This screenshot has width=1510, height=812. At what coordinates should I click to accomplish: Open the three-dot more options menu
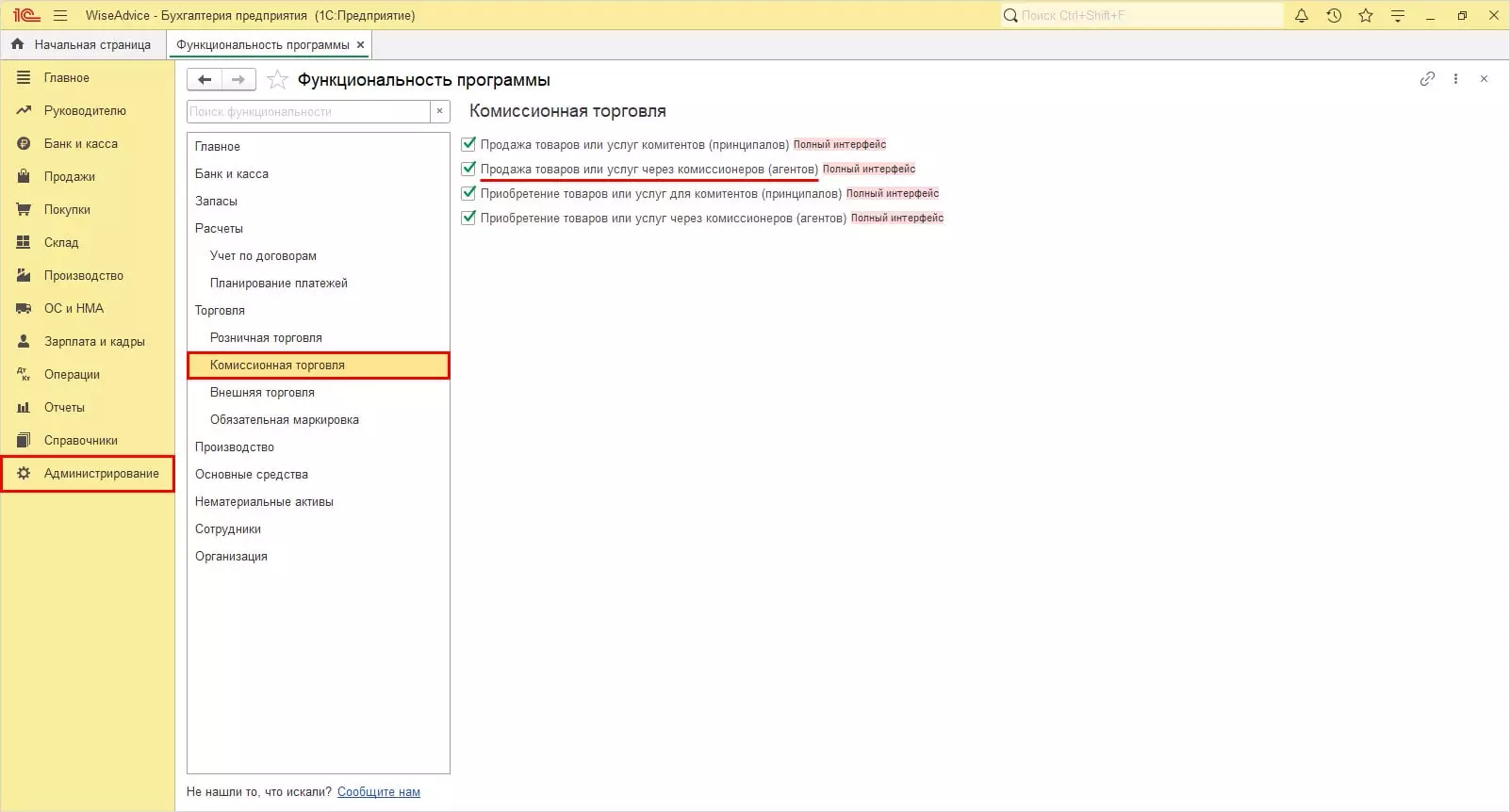pyautogui.click(x=1455, y=79)
